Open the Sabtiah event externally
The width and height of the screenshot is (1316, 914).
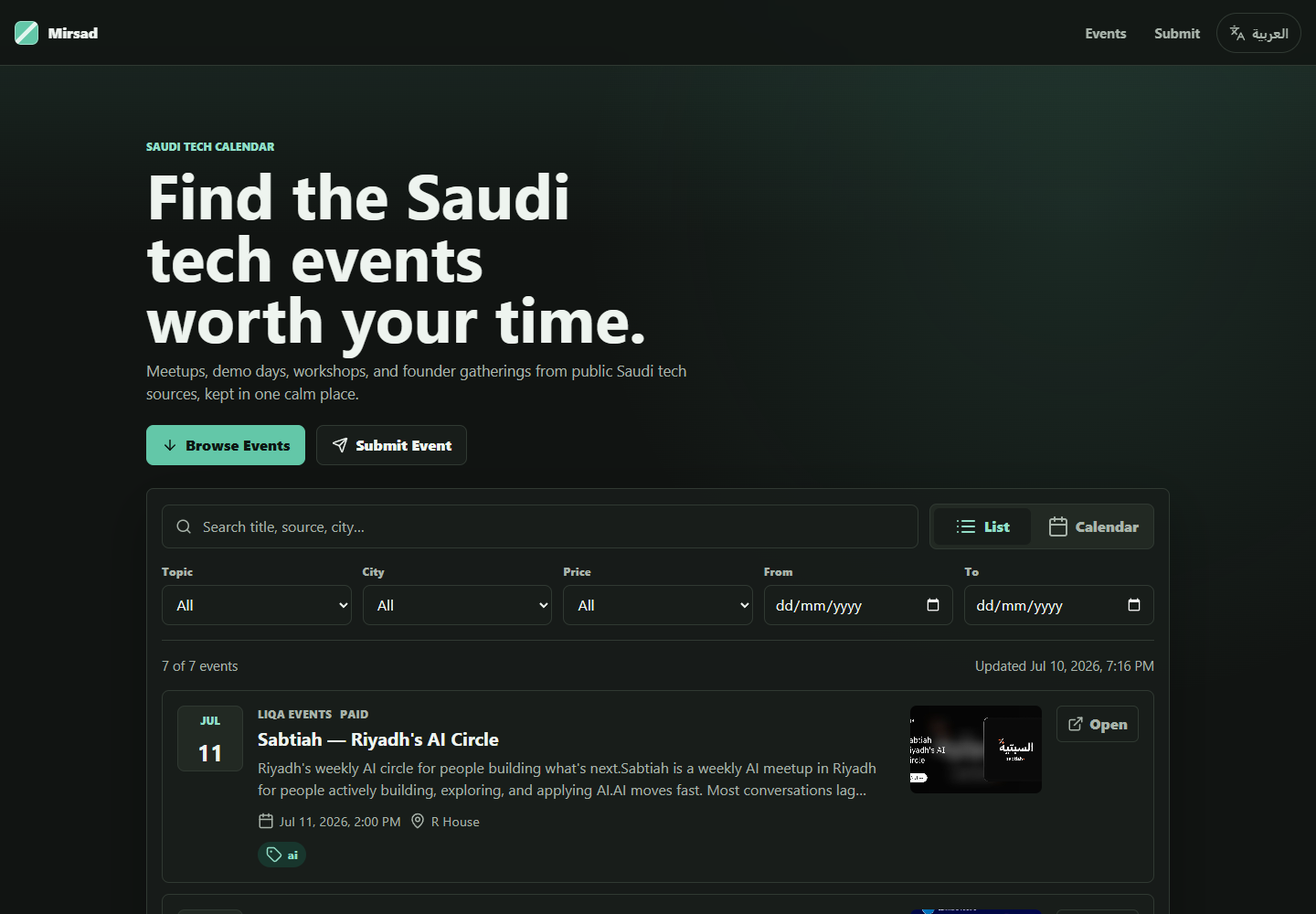pyautogui.click(x=1098, y=724)
